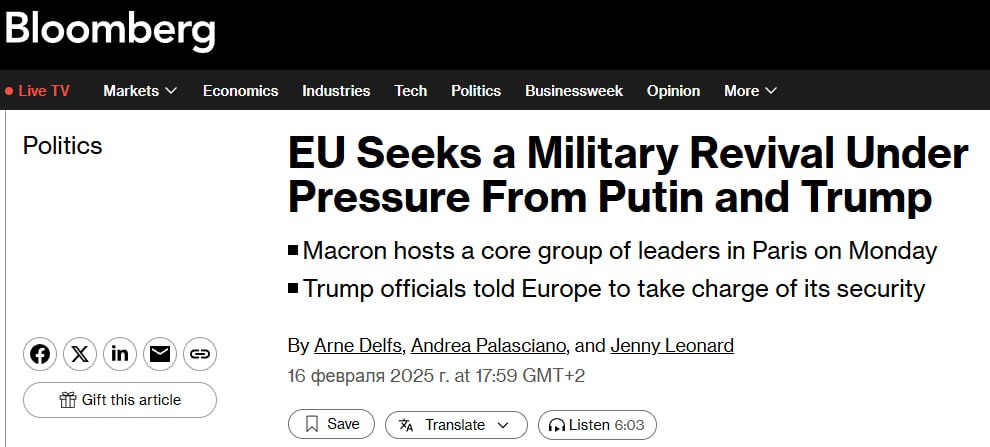Open the Businessweek section

[573, 91]
